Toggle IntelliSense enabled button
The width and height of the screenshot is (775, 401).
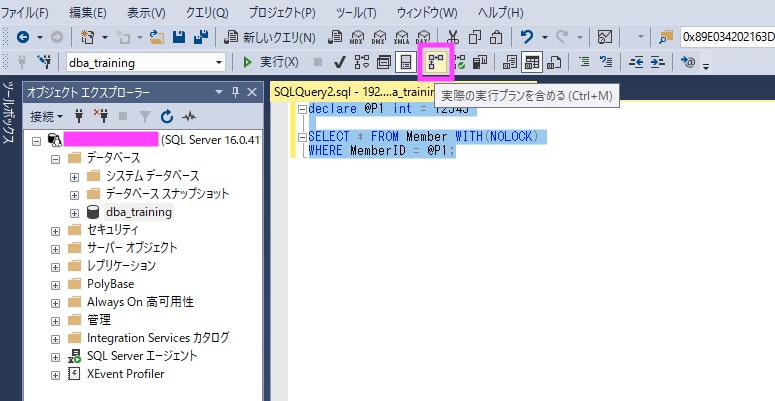pyautogui.click(x=406, y=62)
